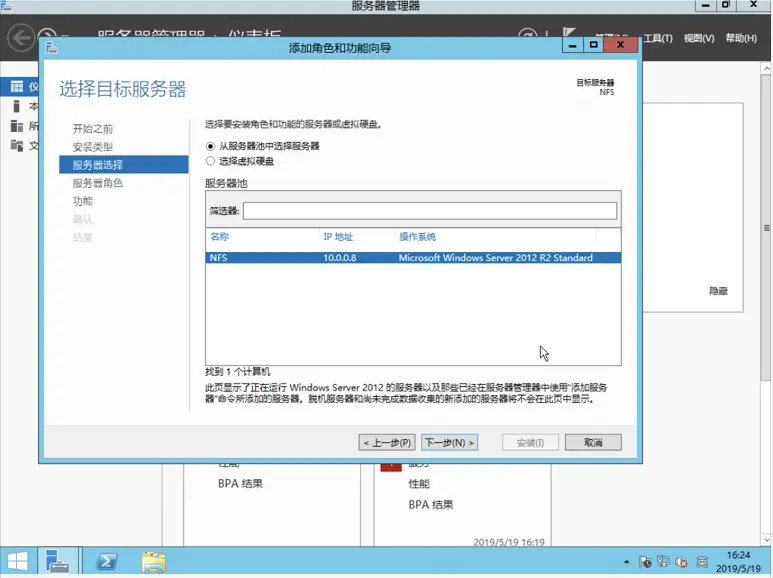The height and width of the screenshot is (578, 773).
Task: Click the 英 input method indicator
Action: coord(702,562)
